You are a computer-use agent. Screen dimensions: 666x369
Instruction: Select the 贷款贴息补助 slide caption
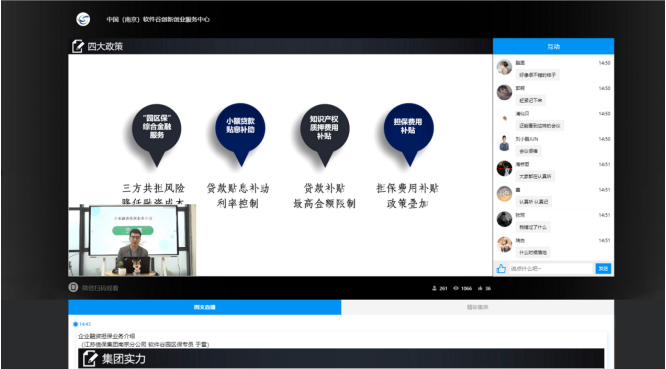point(238,188)
